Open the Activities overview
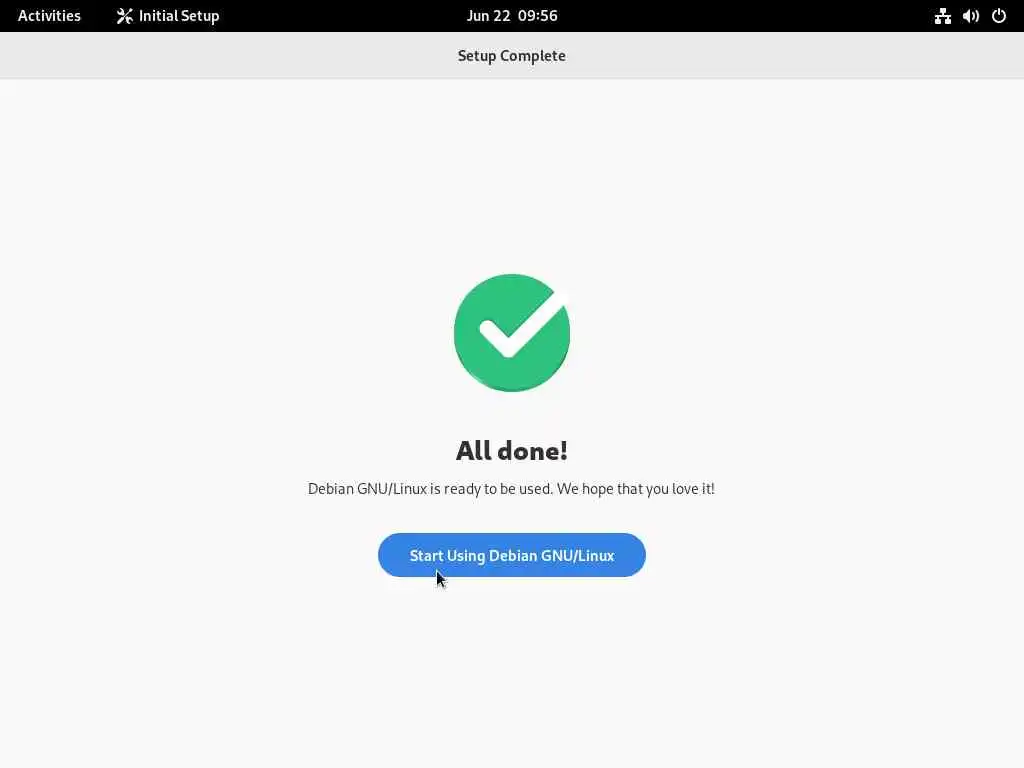 point(49,16)
